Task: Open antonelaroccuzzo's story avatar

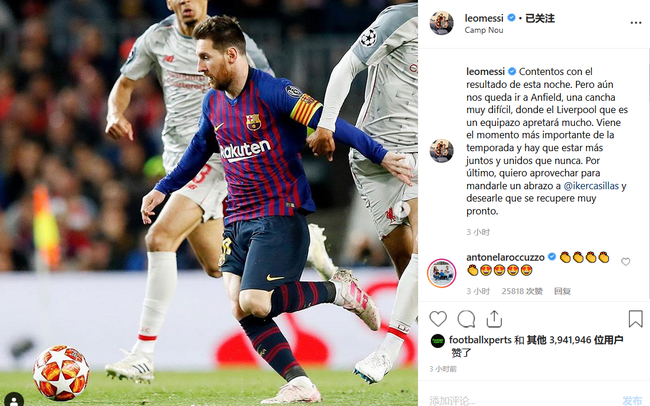Action: [441, 273]
